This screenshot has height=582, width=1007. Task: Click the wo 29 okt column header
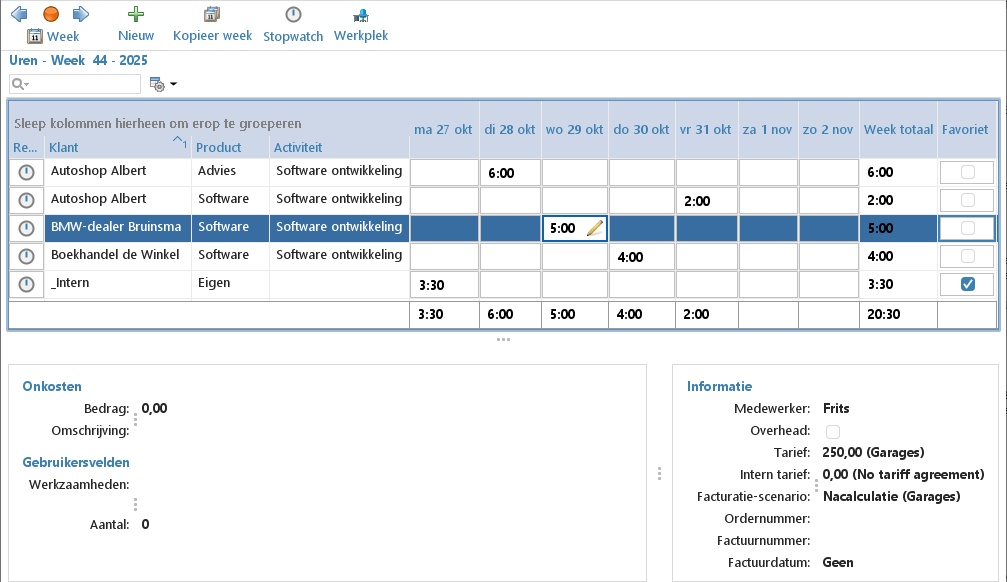click(574, 129)
